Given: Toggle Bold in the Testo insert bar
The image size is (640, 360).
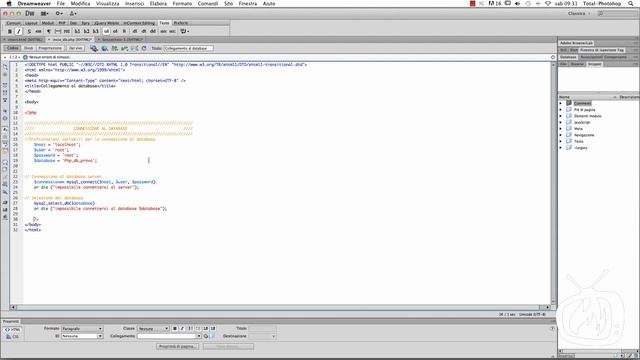Looking at the screenshot, I should coord(10,31).
